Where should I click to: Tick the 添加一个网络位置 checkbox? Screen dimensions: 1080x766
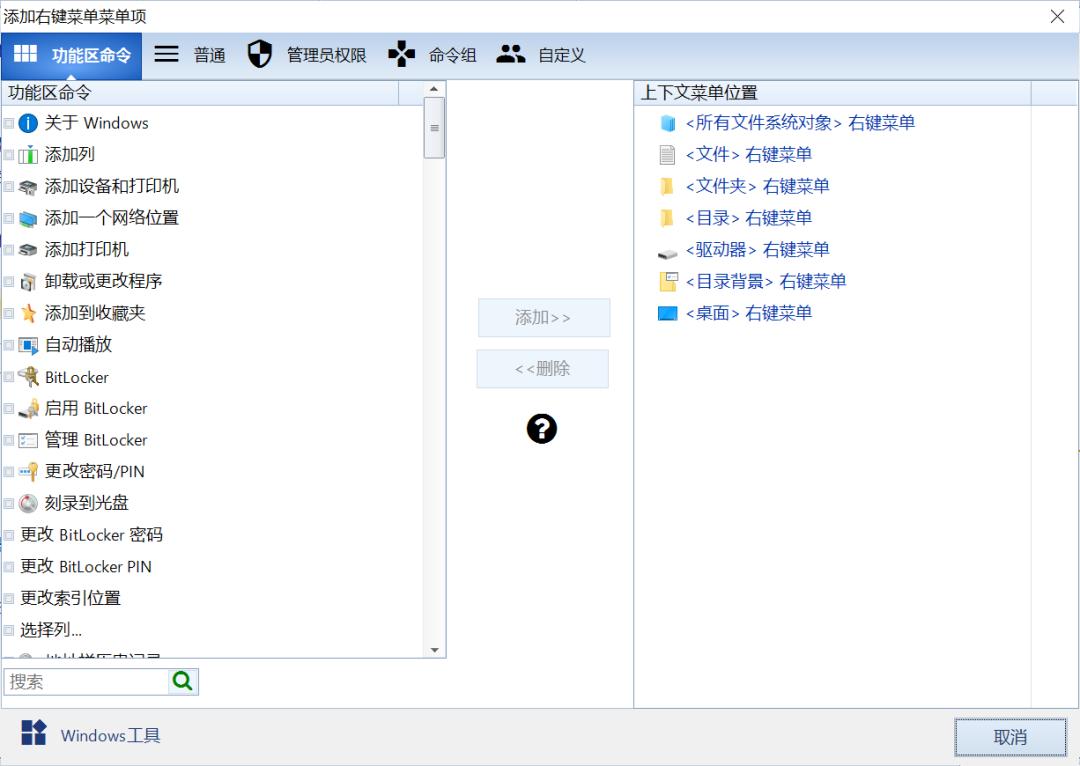8,217
